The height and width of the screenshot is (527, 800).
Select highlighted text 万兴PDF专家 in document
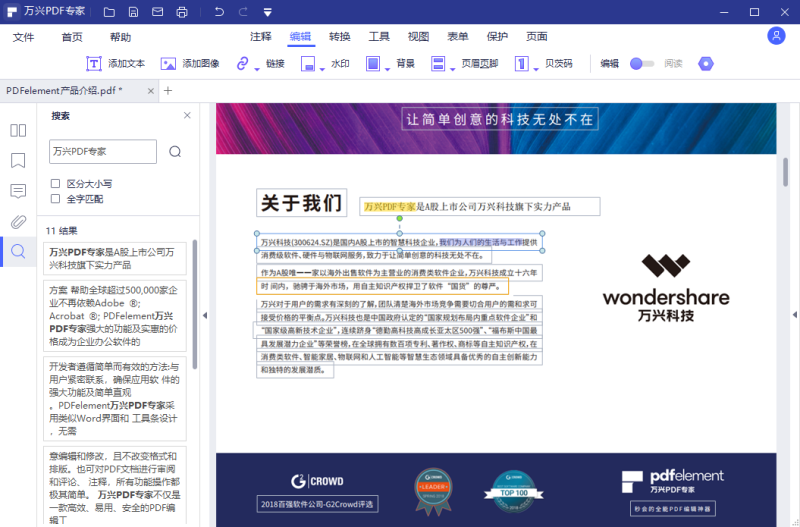click(x=390, y=207)
